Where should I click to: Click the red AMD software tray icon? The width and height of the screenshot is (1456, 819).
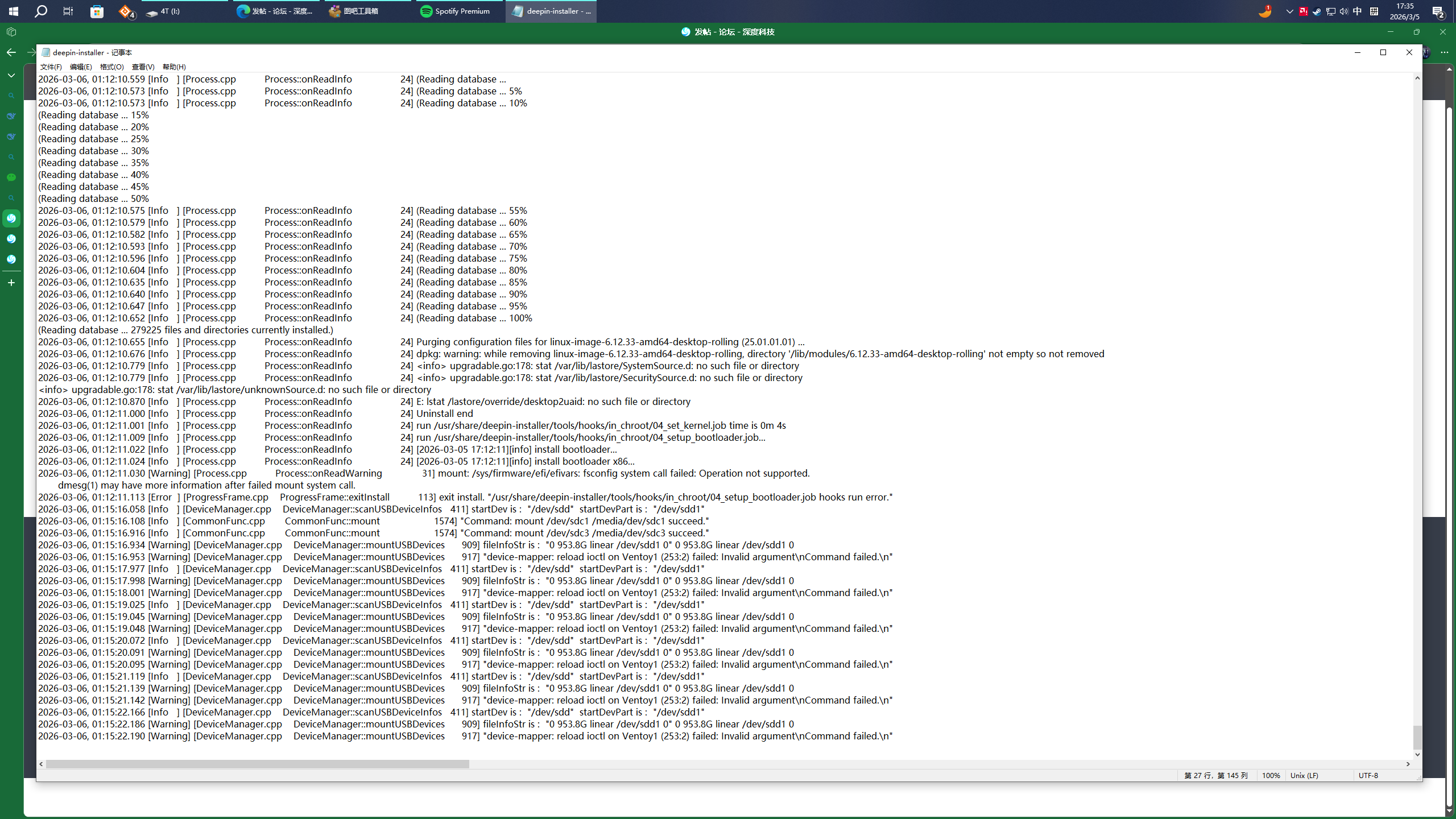coord(1303,11)
